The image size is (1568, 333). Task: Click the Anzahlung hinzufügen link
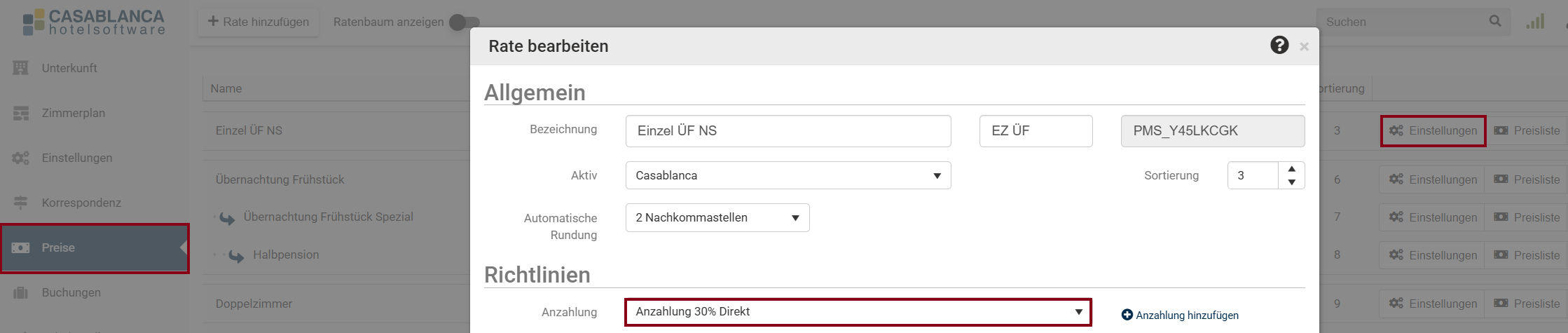tap(1180, 315)
